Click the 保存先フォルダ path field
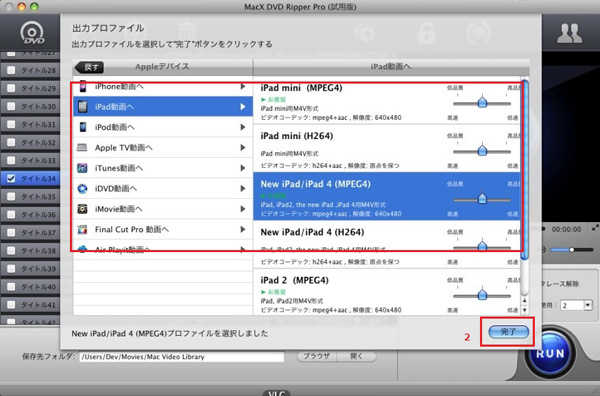600x396 pixels. point(182,357)
